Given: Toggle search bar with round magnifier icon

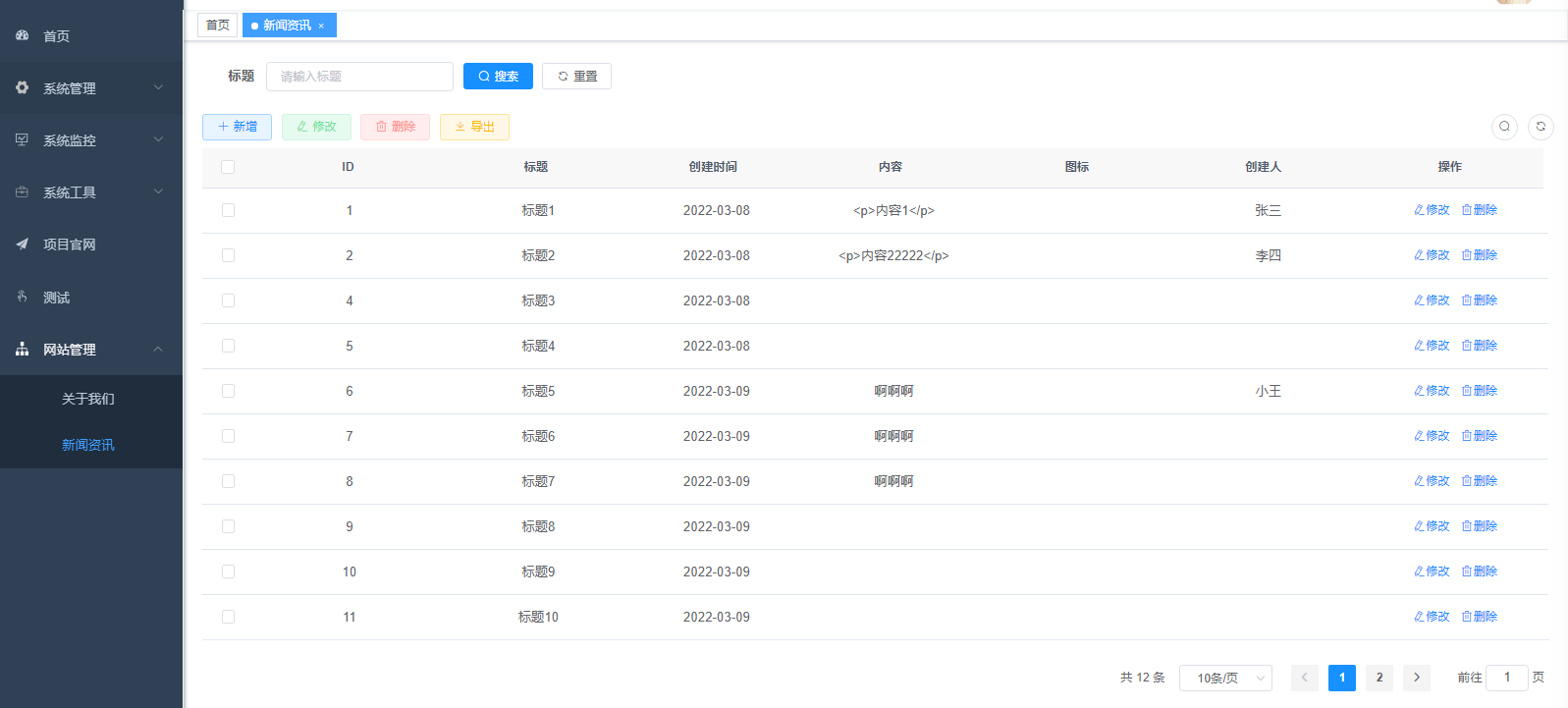Looking at the screenshot, I should [x=1504, y=127].
